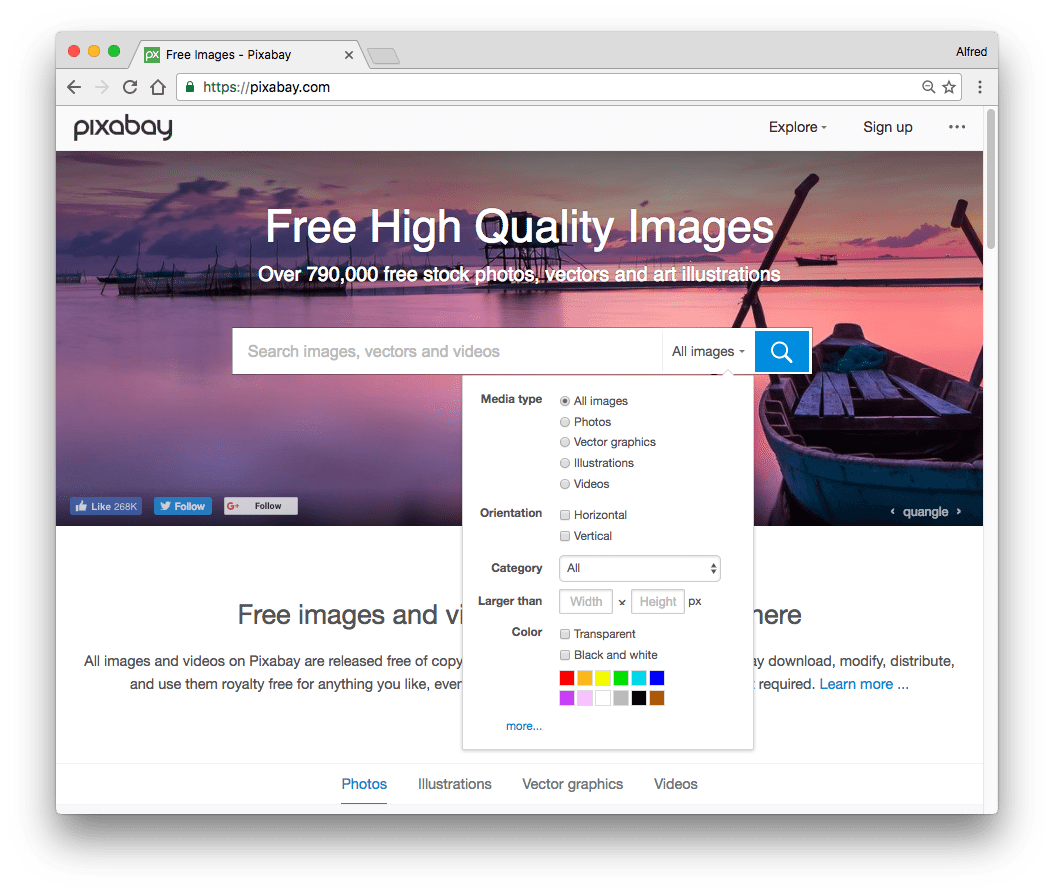Click the Sign up button
Viewport: 1054px width, 894px height.
pos(887,127)
